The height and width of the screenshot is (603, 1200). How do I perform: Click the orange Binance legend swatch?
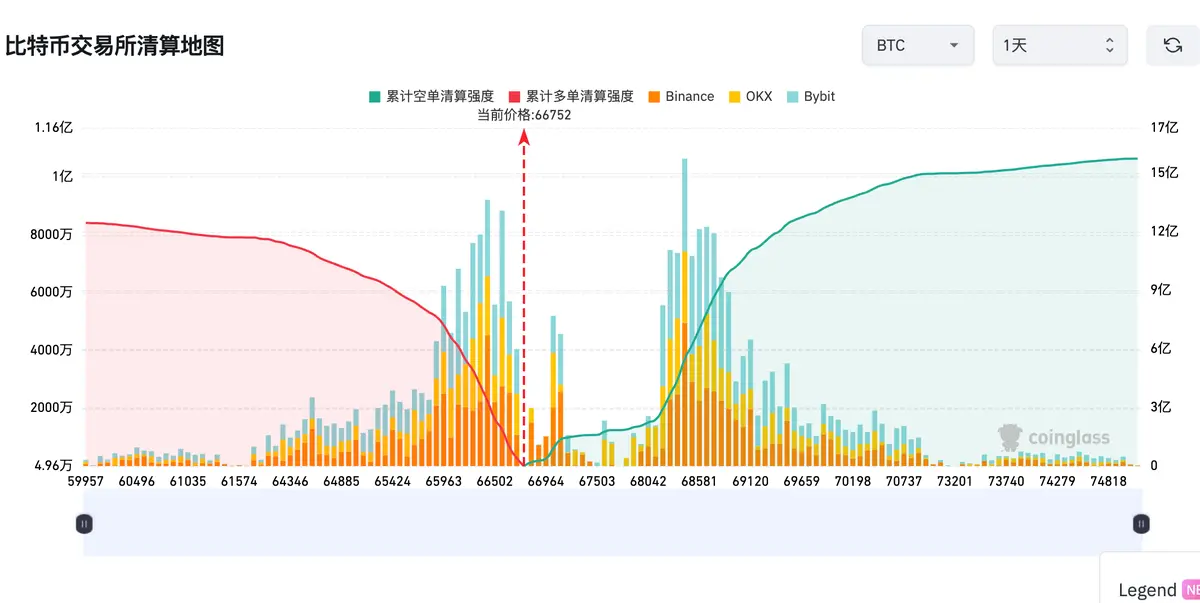click(654, 97)
